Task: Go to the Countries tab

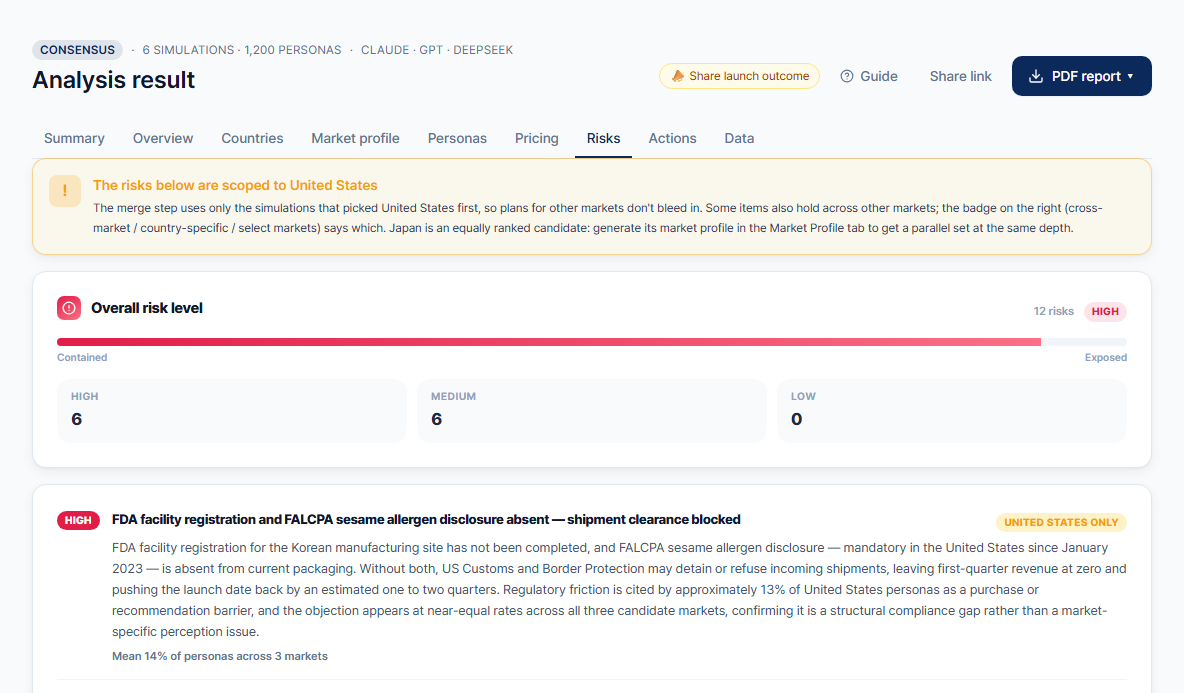Action: [x=252, y=138]
